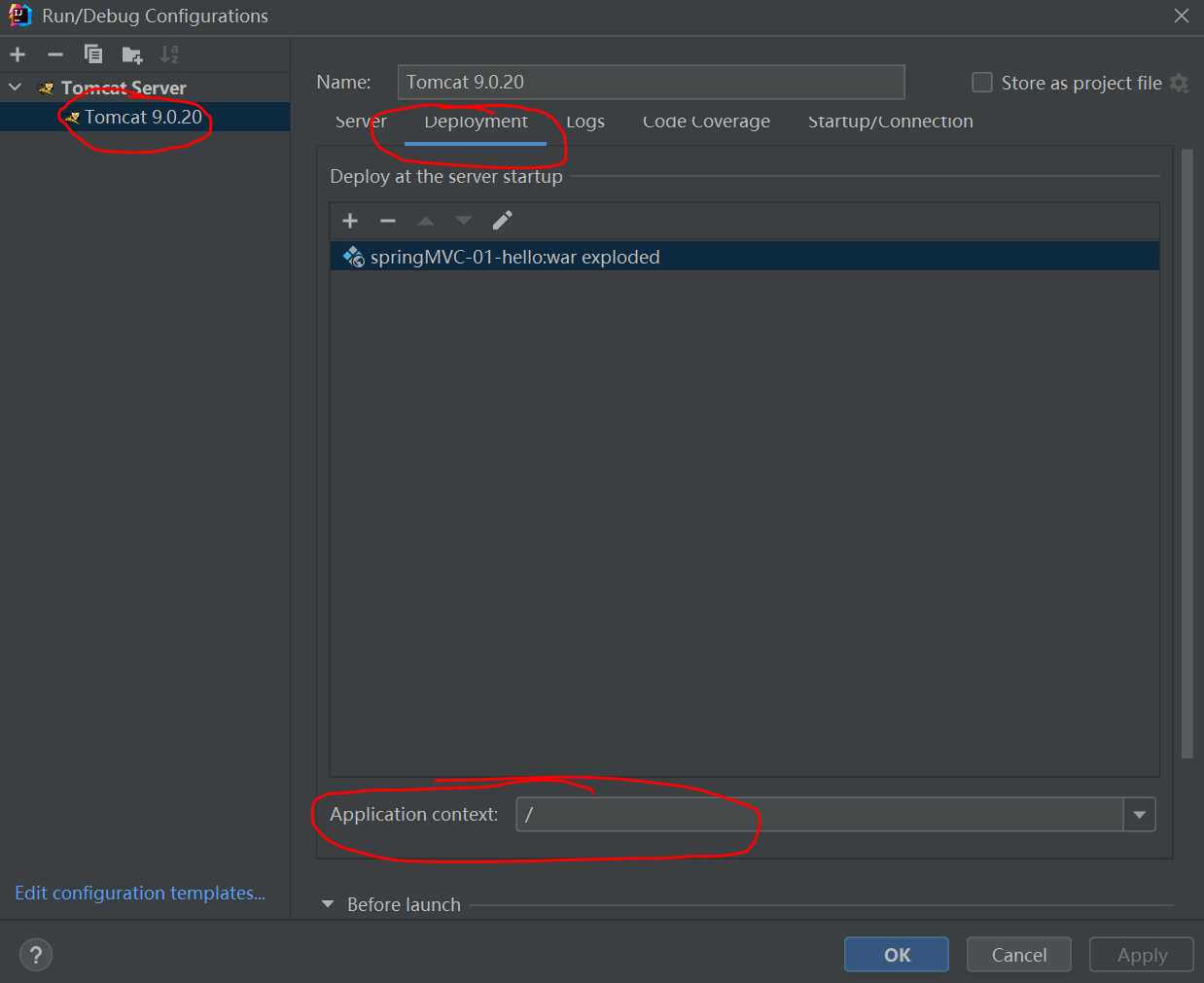Switch to the Deployment tab
This screenshot has height=983, width=1204.
476,122
